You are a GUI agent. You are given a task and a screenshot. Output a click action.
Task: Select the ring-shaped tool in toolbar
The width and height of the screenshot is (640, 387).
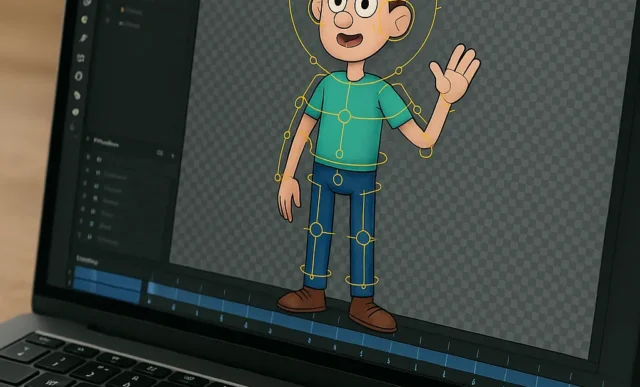pyautogui.click(x=79, y=76)
